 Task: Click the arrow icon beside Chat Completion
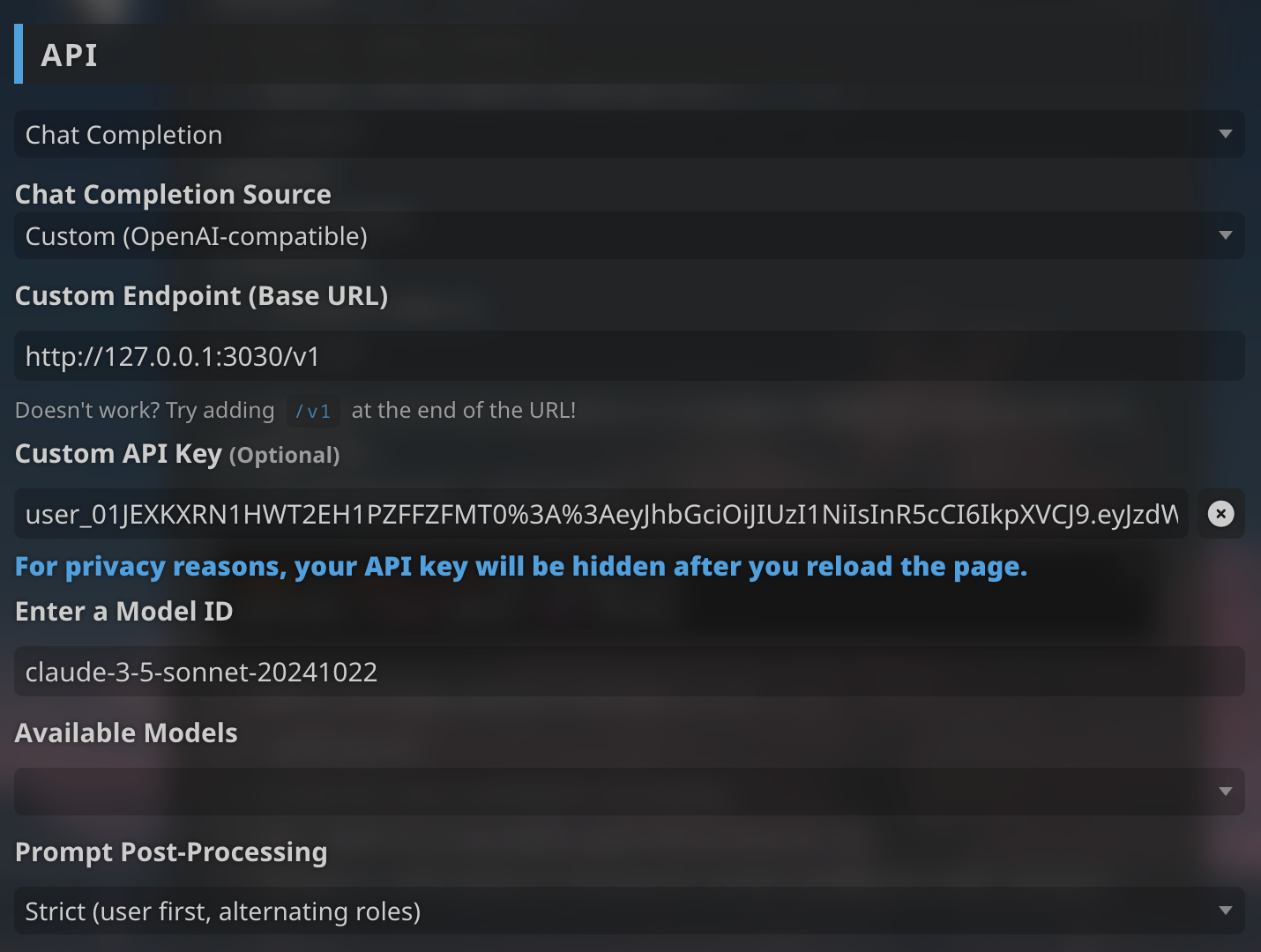(1225, 134)
